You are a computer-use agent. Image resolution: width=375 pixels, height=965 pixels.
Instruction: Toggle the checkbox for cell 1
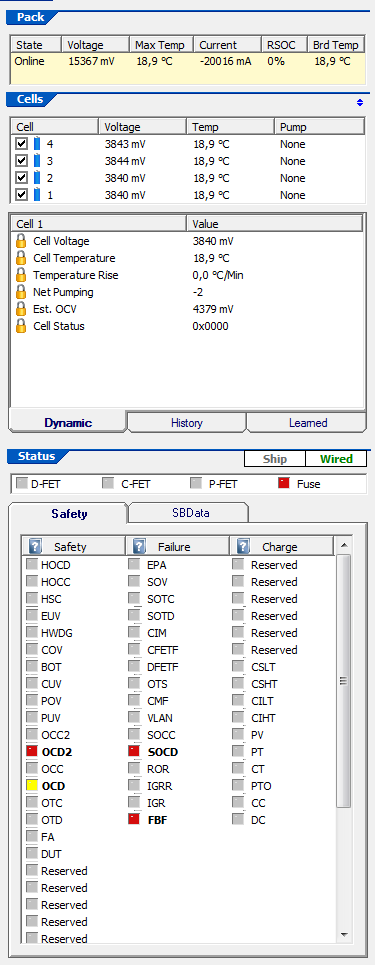(22, 195)
